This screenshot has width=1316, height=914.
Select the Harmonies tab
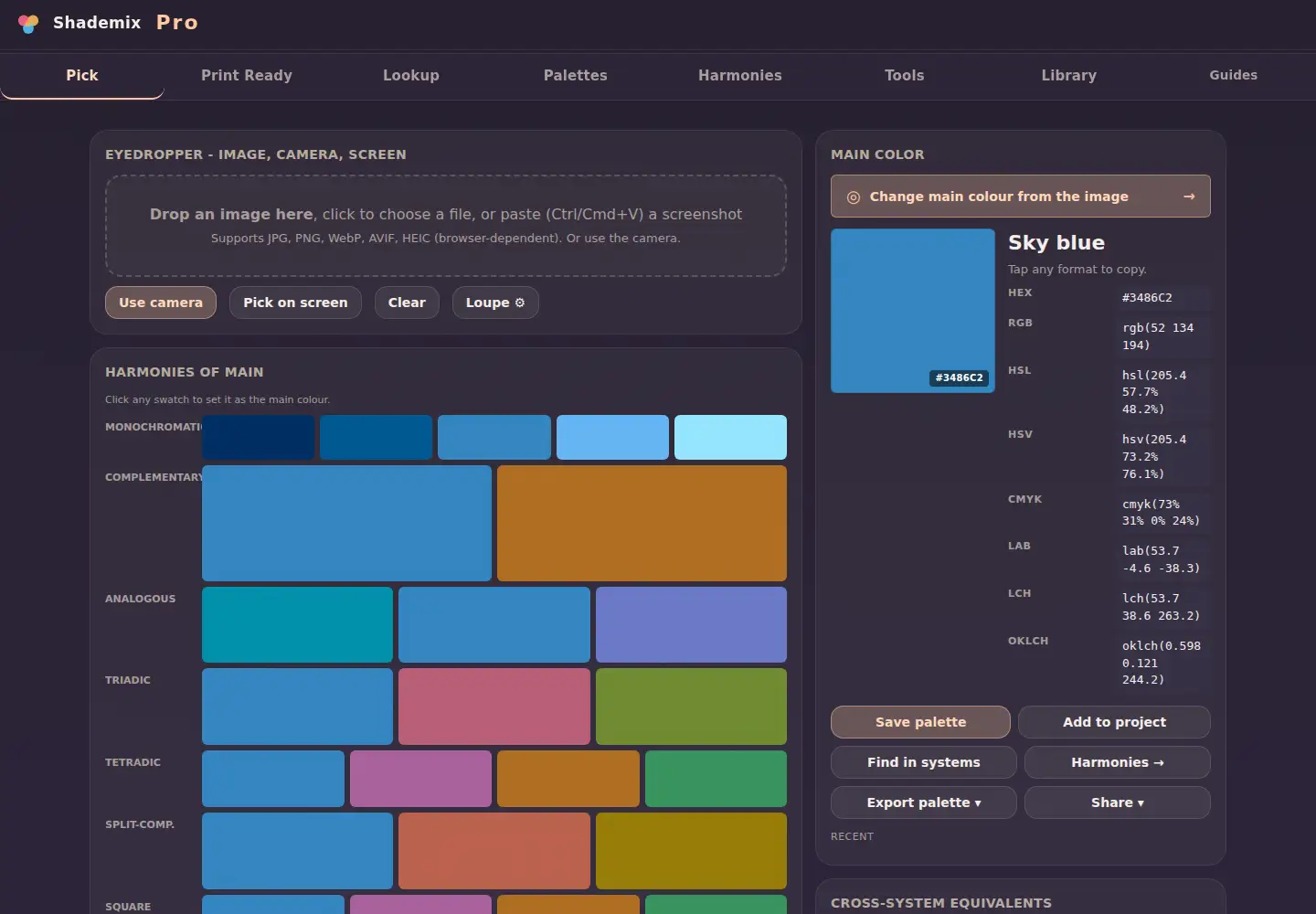740,75
